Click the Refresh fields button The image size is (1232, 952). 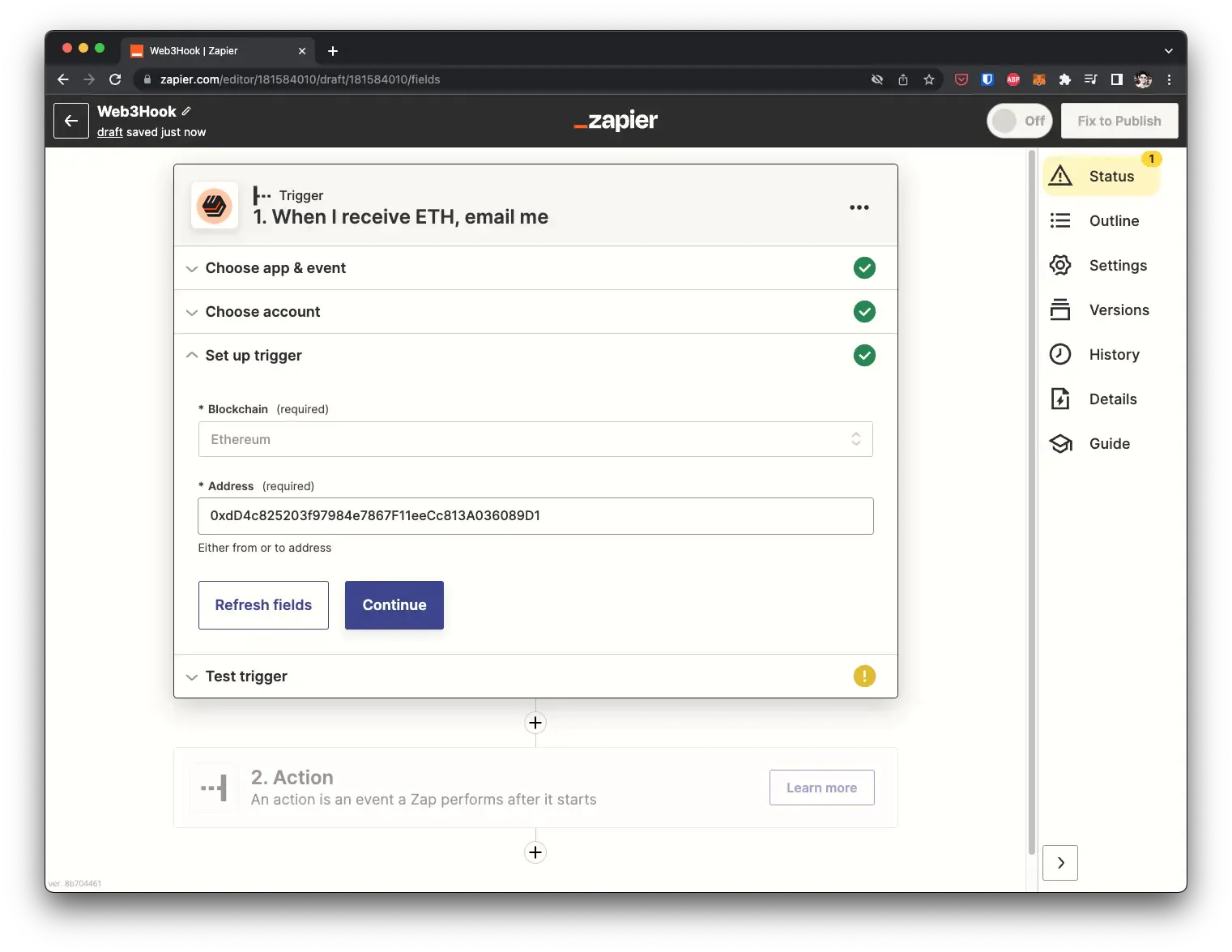coord(263,605)
